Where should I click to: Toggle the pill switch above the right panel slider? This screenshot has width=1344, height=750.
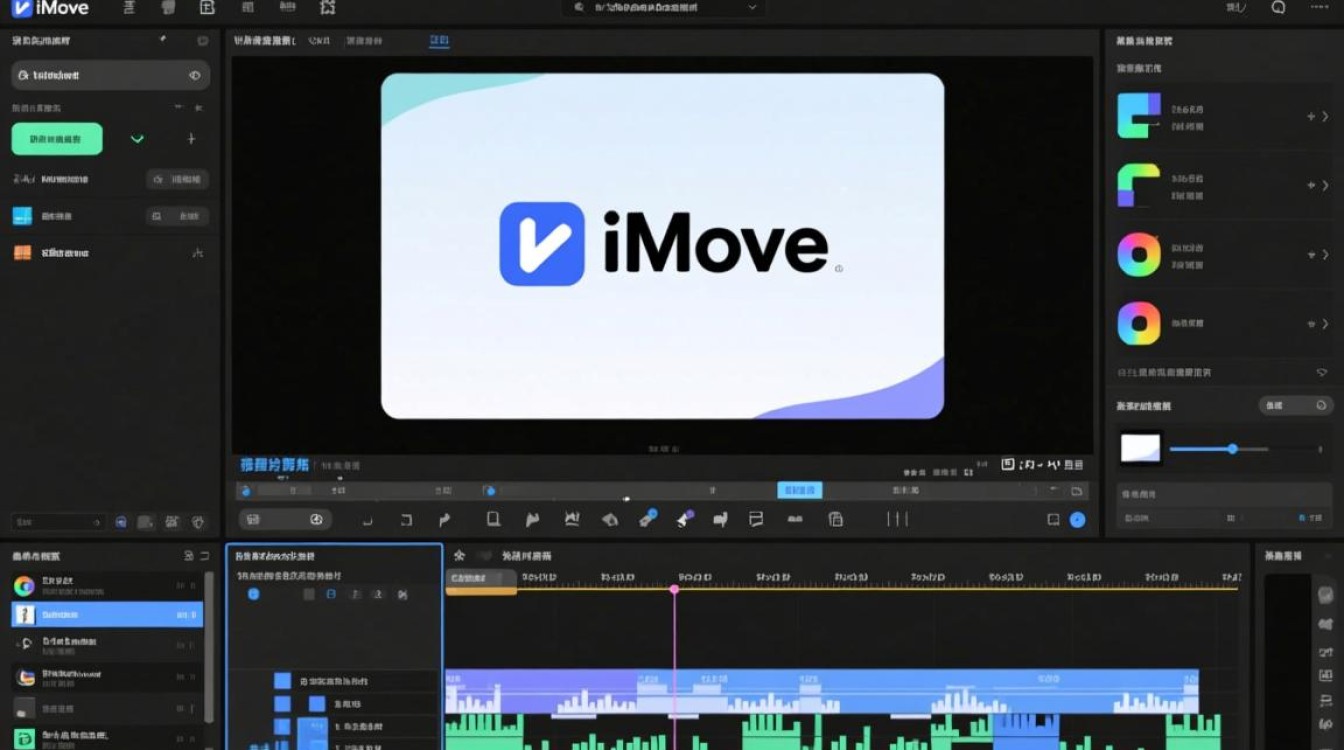pyautogui.click(x=1296, y=405)
